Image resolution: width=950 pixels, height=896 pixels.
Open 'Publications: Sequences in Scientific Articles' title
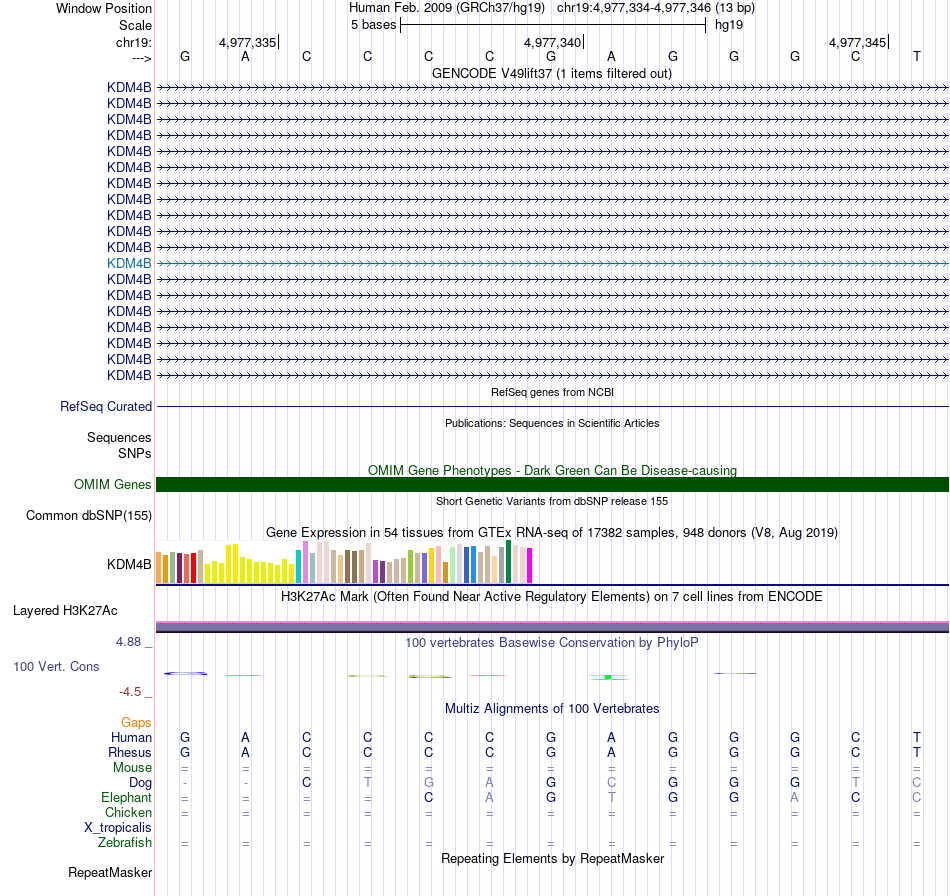[x=552, y=423]
